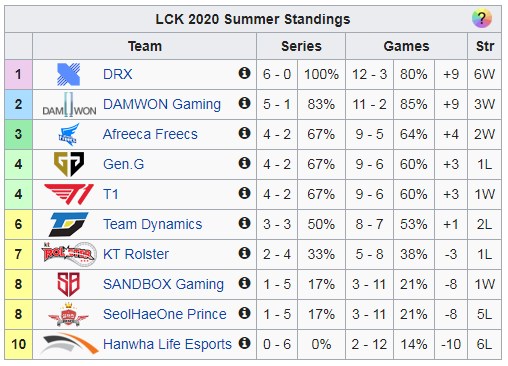Viewport: 508px width, 366px height.
Task: Click the info icon beside Afreeca Freecs
Action: (244, 133)
